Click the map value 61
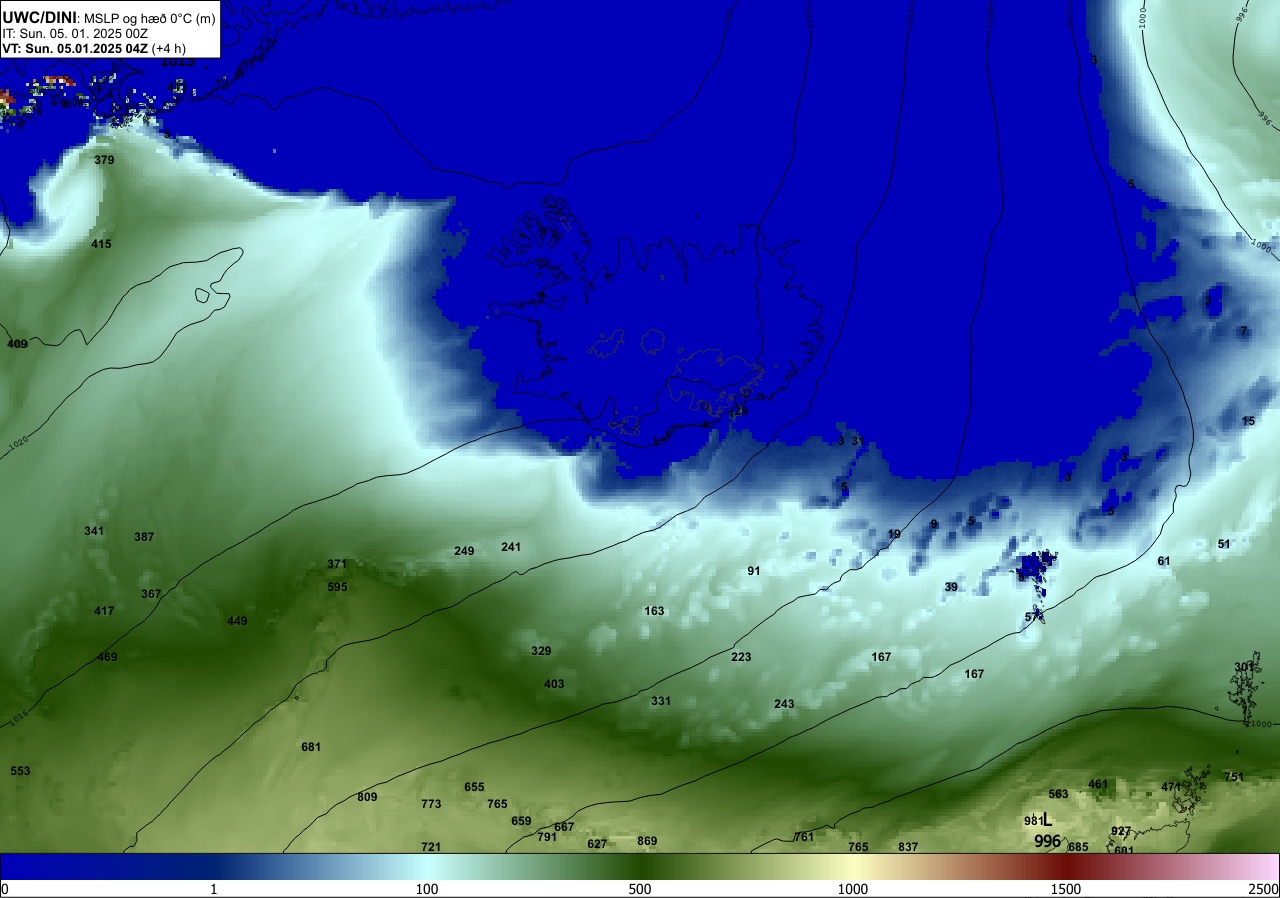Viewport: 1280px width, 898px height. pos(1164,561)
